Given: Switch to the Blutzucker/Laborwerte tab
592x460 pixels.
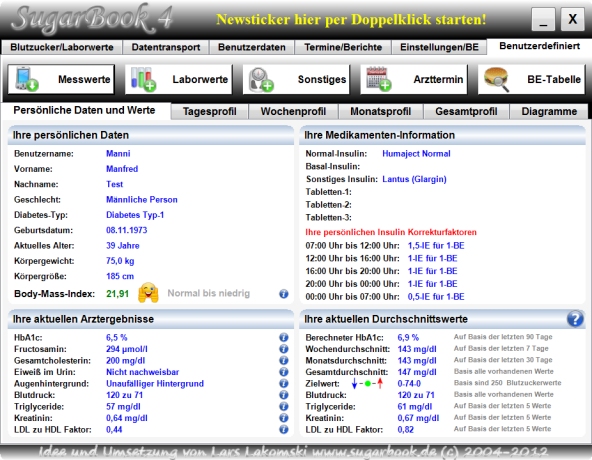Looking at the screenshot, I should pyautogui.click(x=62, y=47).
